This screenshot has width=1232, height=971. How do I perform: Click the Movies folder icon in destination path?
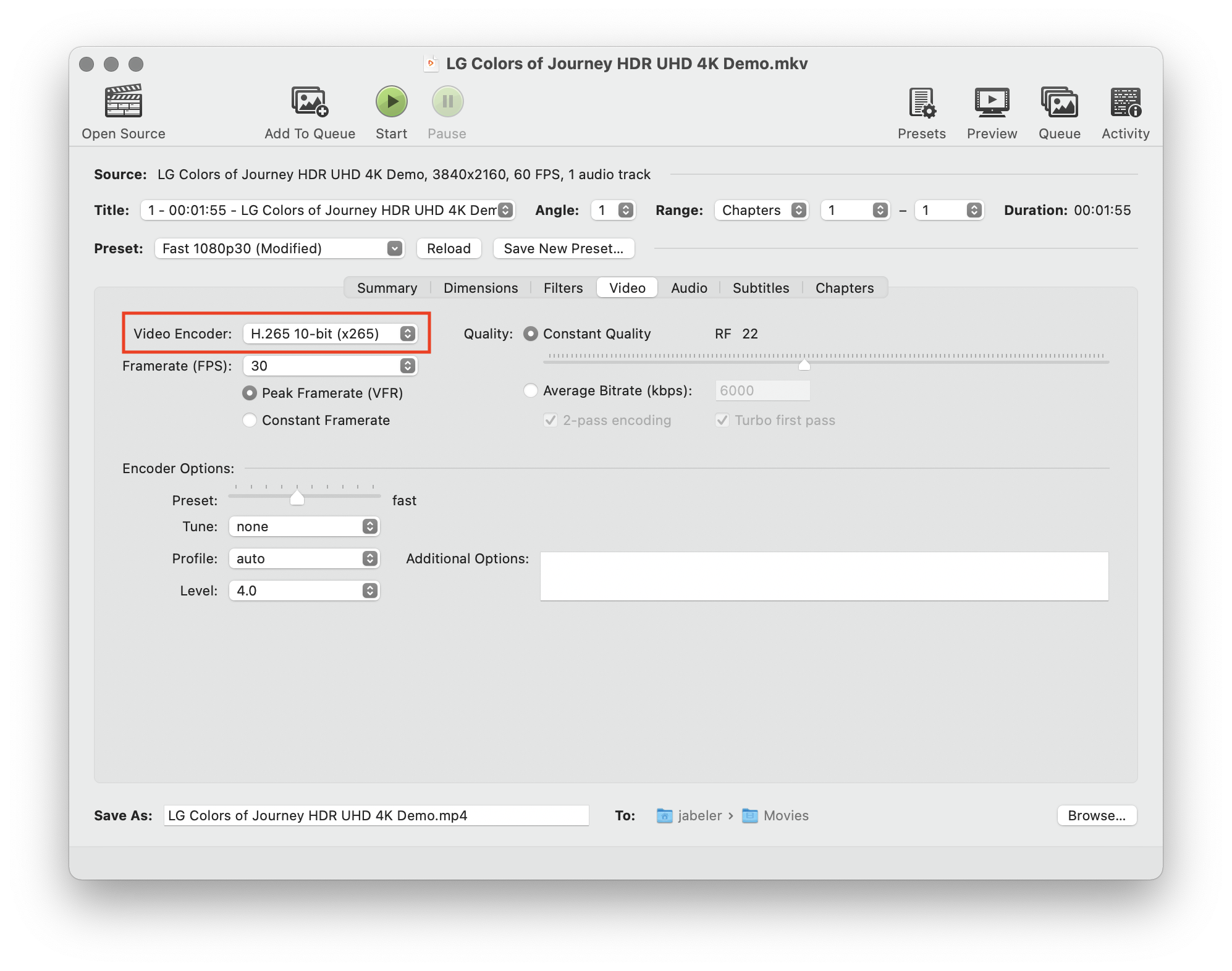click(749, 815)
